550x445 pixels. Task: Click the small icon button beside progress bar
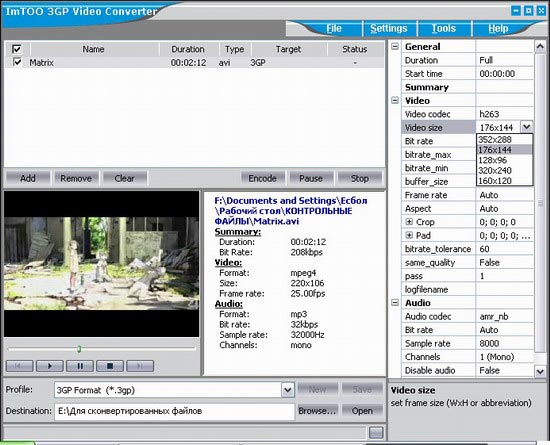(x=376, y=433)
